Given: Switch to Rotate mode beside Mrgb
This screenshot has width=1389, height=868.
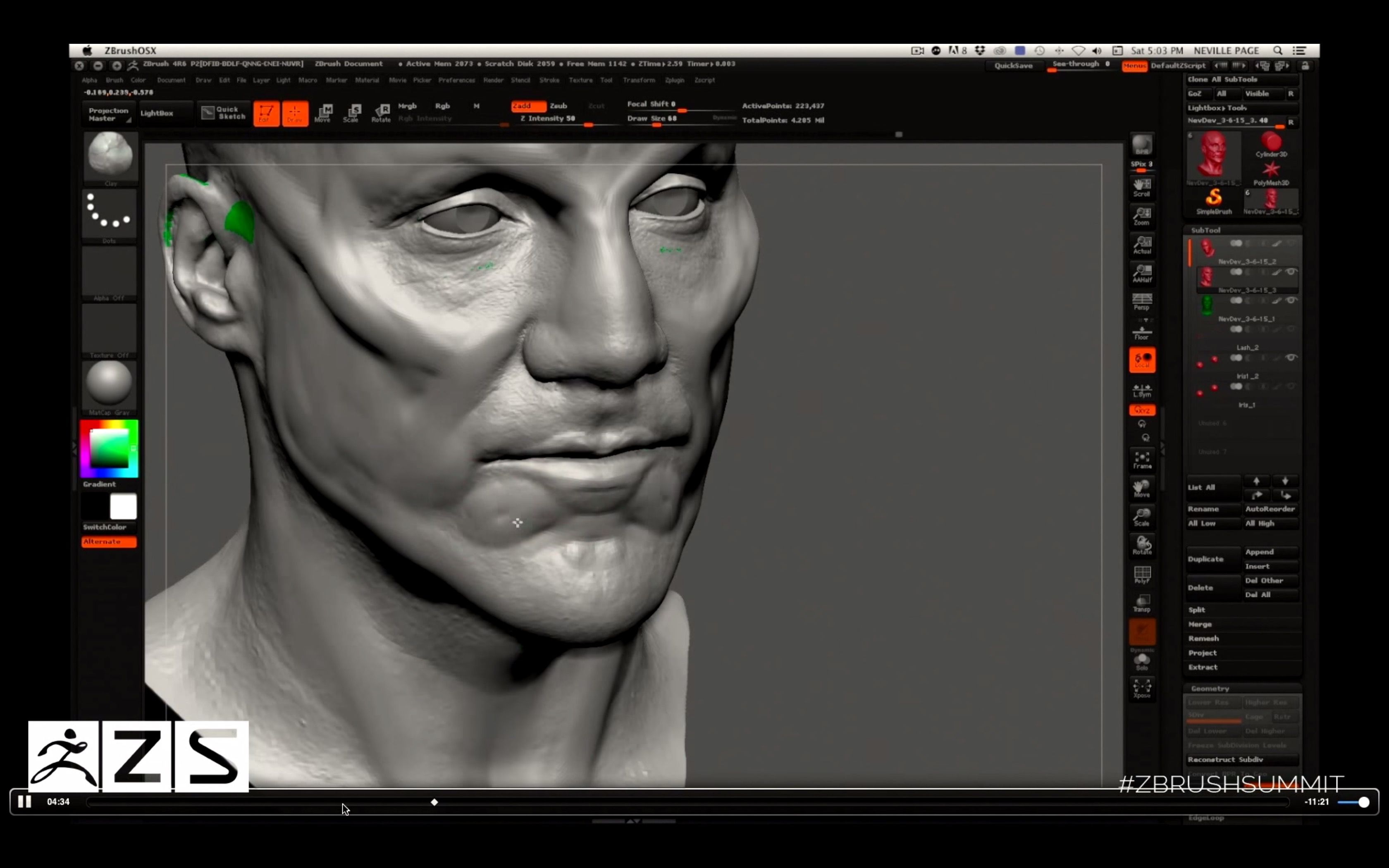Looking at the screenshot, I should pyautogui.click(x=381, y=113).
